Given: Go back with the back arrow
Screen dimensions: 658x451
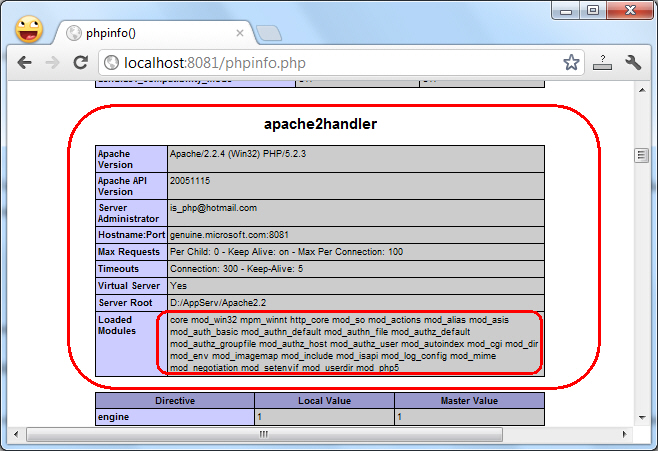Looking at the screenshot, I should click(x=25, y=63).
